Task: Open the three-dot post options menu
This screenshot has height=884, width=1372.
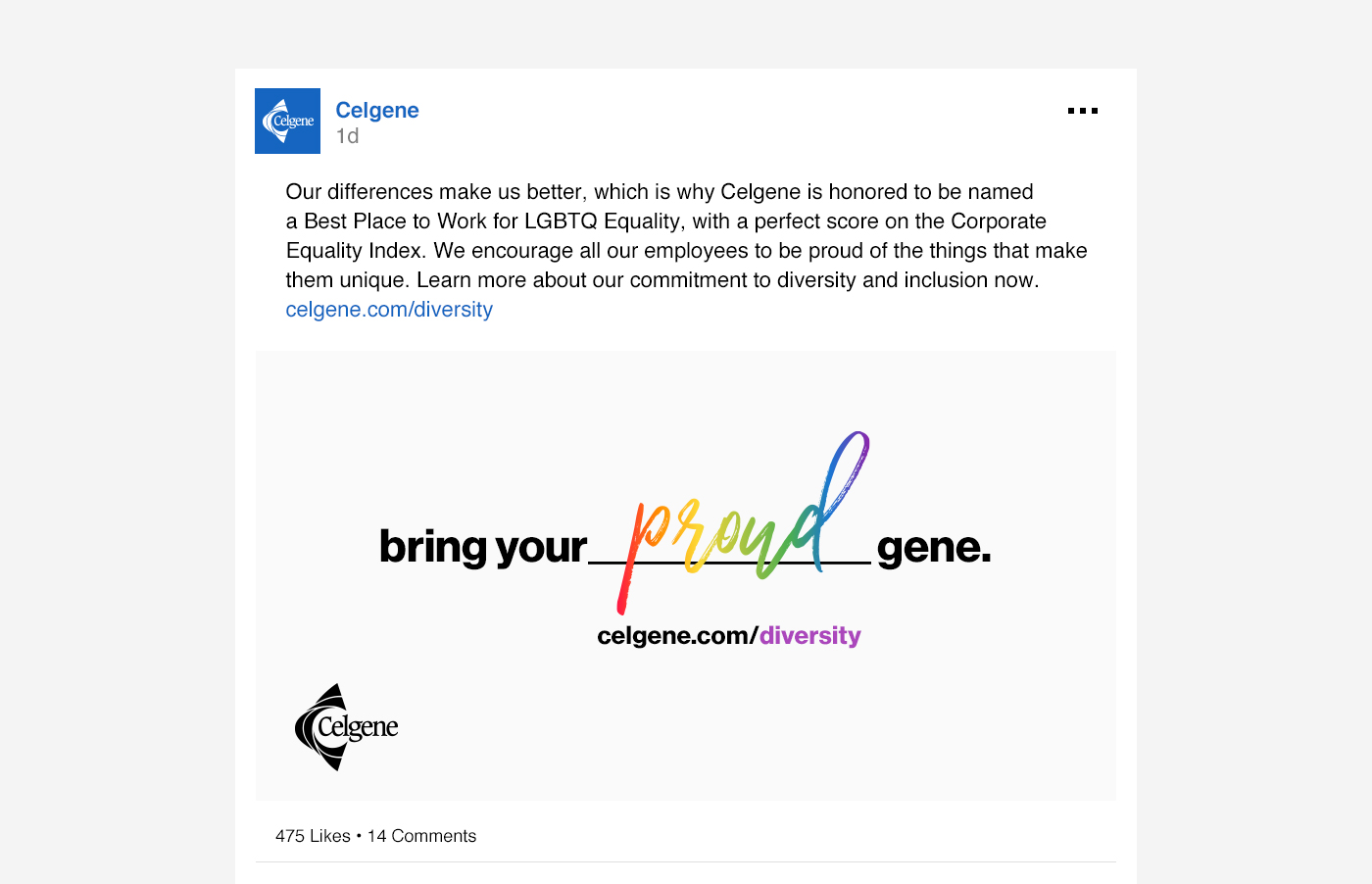Action: point(1082,111)
